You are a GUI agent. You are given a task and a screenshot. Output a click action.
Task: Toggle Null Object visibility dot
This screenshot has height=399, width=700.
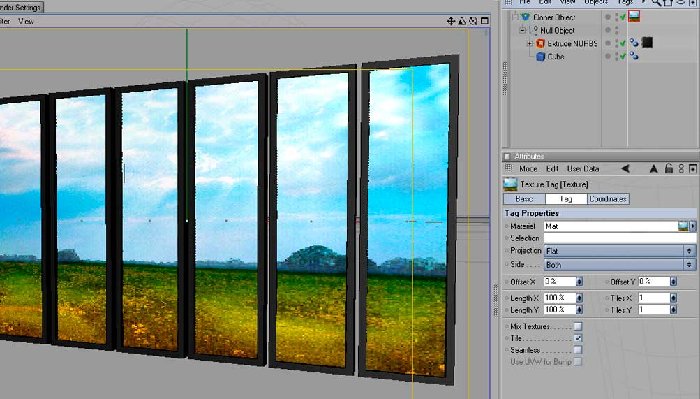click(608, 30)
